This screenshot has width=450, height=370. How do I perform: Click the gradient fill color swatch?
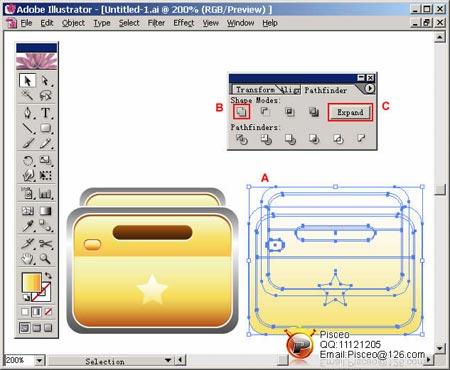coord(32,282)
